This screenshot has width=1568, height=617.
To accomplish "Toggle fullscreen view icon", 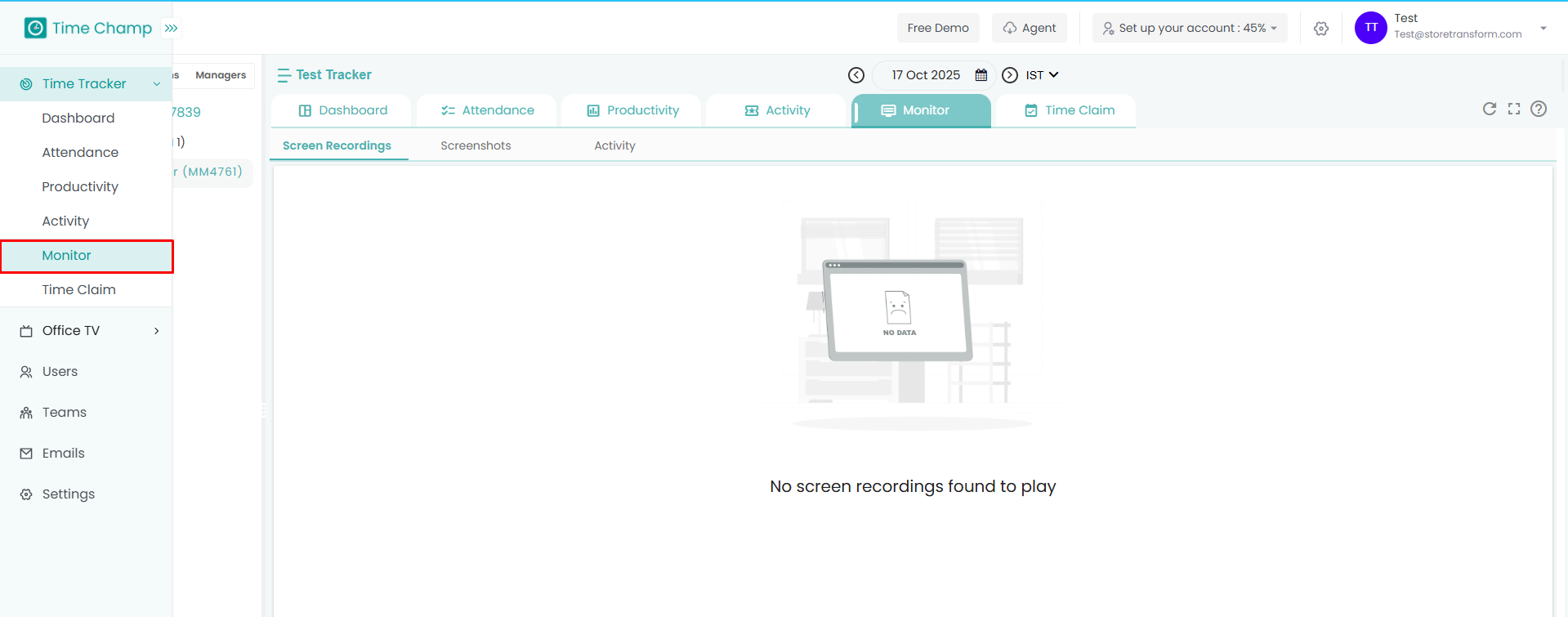I will click(x=1514, y=109).
